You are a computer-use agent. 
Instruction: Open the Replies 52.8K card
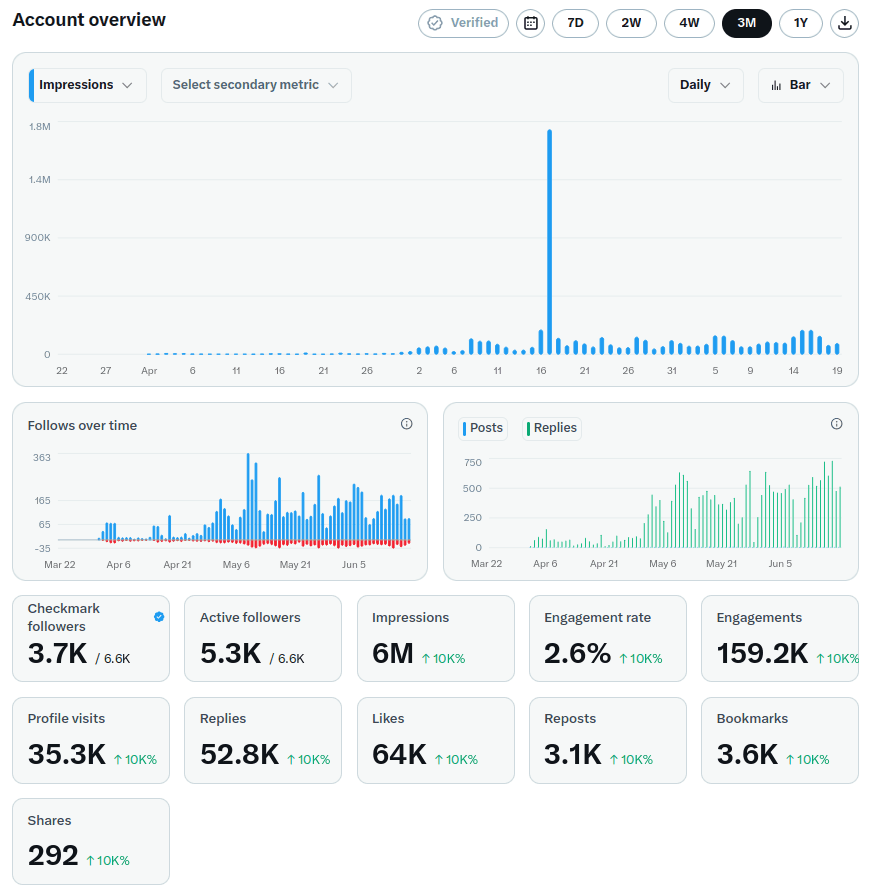pyautogui.click(x=263, y=740)
